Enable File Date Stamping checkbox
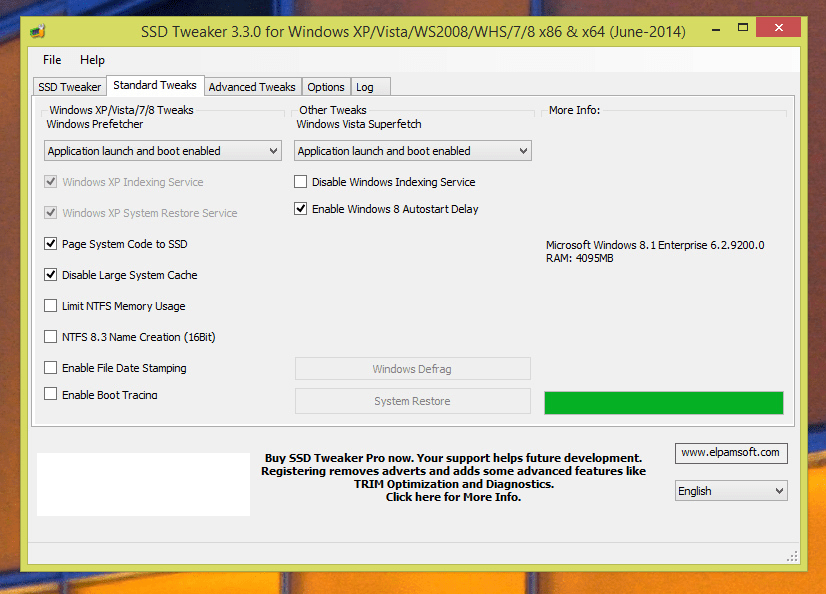 point(51,368)
